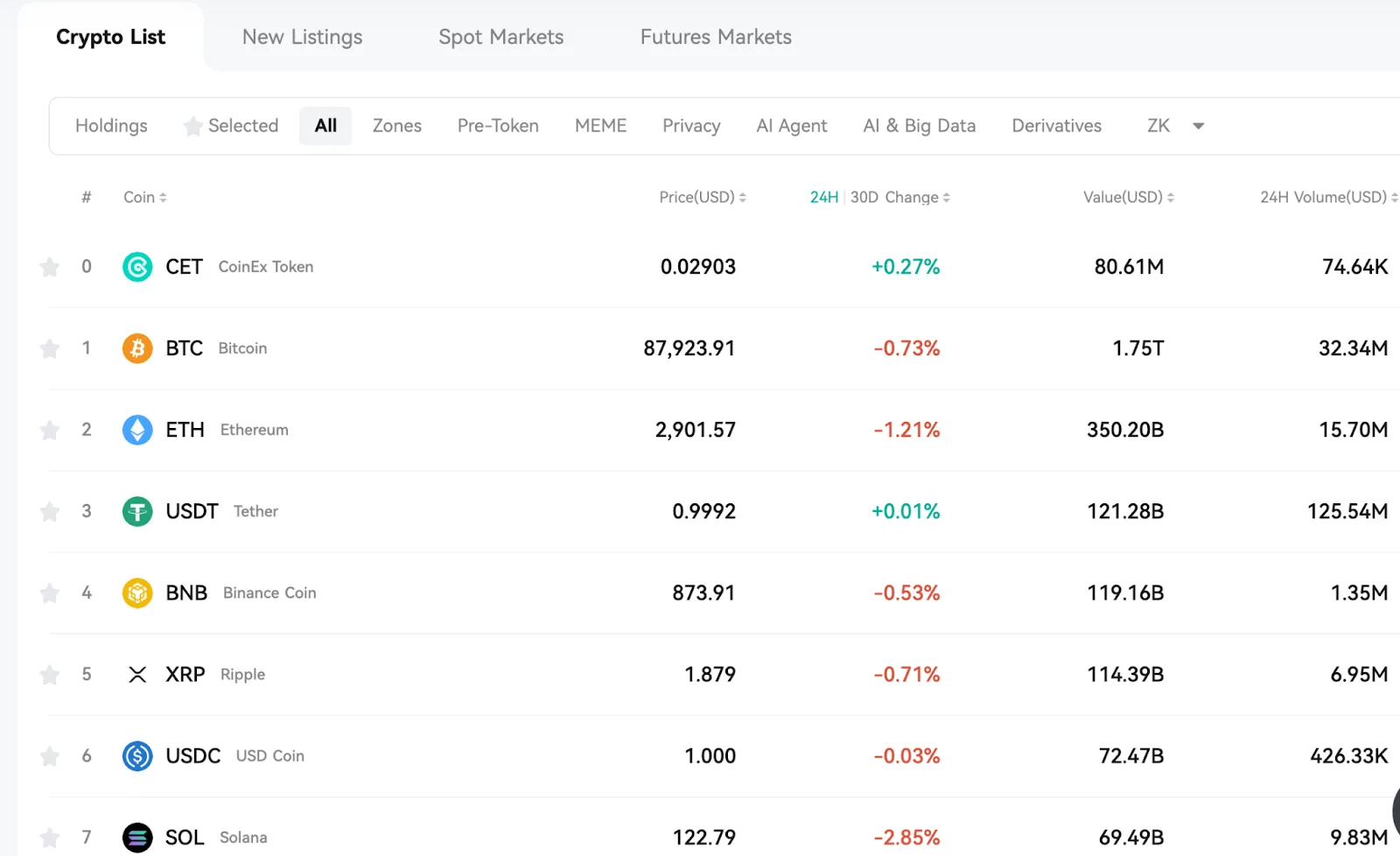Select the Holdings filter

coord(111,126)
